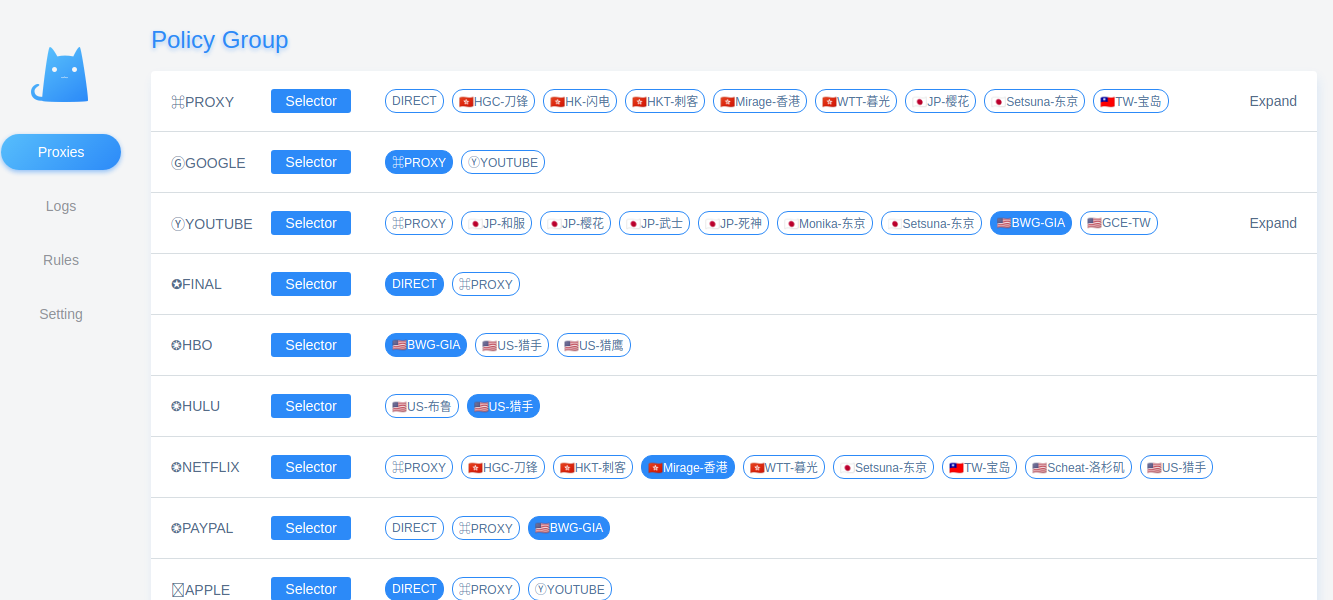Select HGC-刀锋 in the NETFLIX group
This screenshot has height=600, width=1333.
pyautogui.click(x=503, y=467)
